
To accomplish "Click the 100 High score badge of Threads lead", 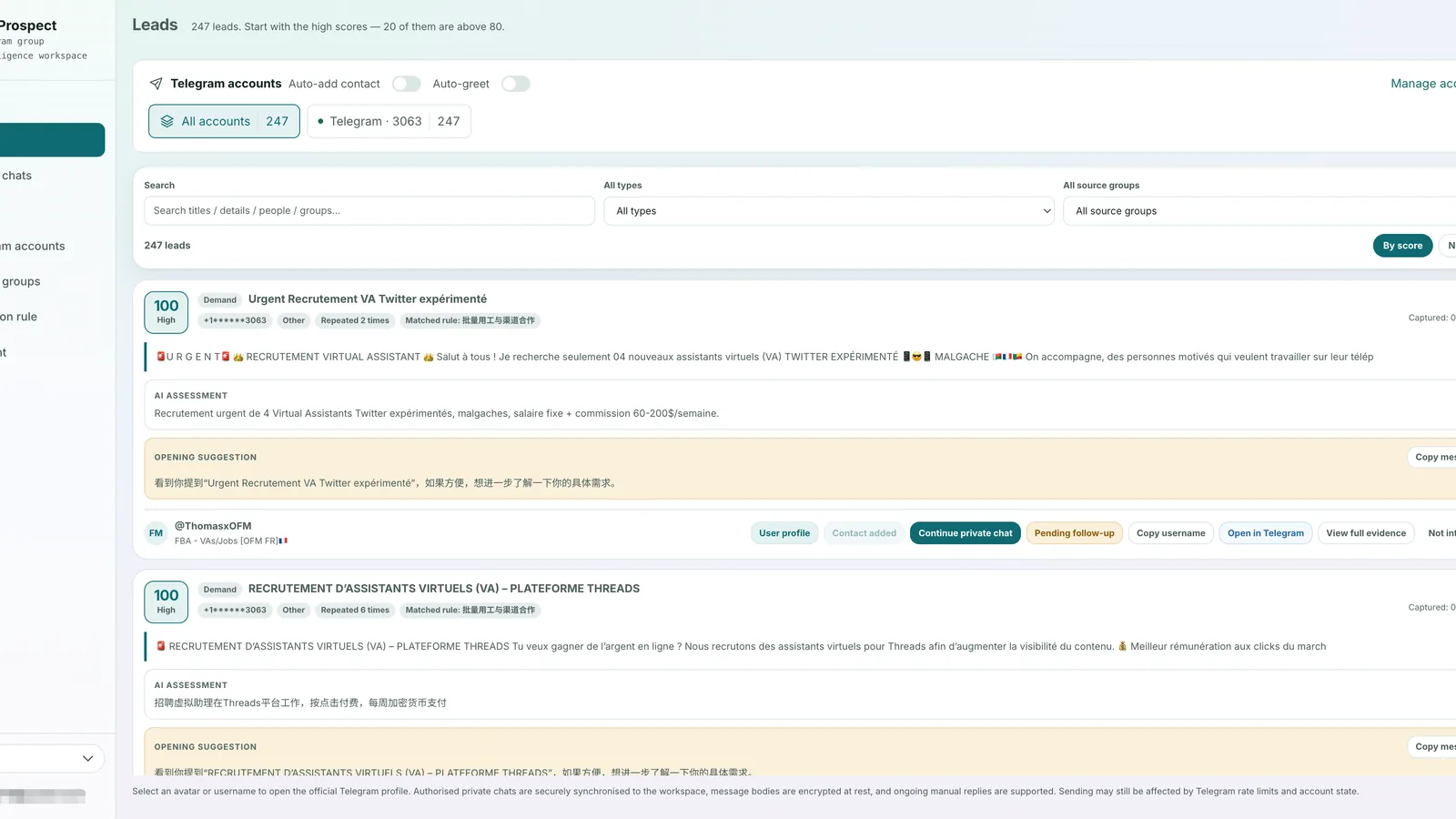I will point(167,602).
